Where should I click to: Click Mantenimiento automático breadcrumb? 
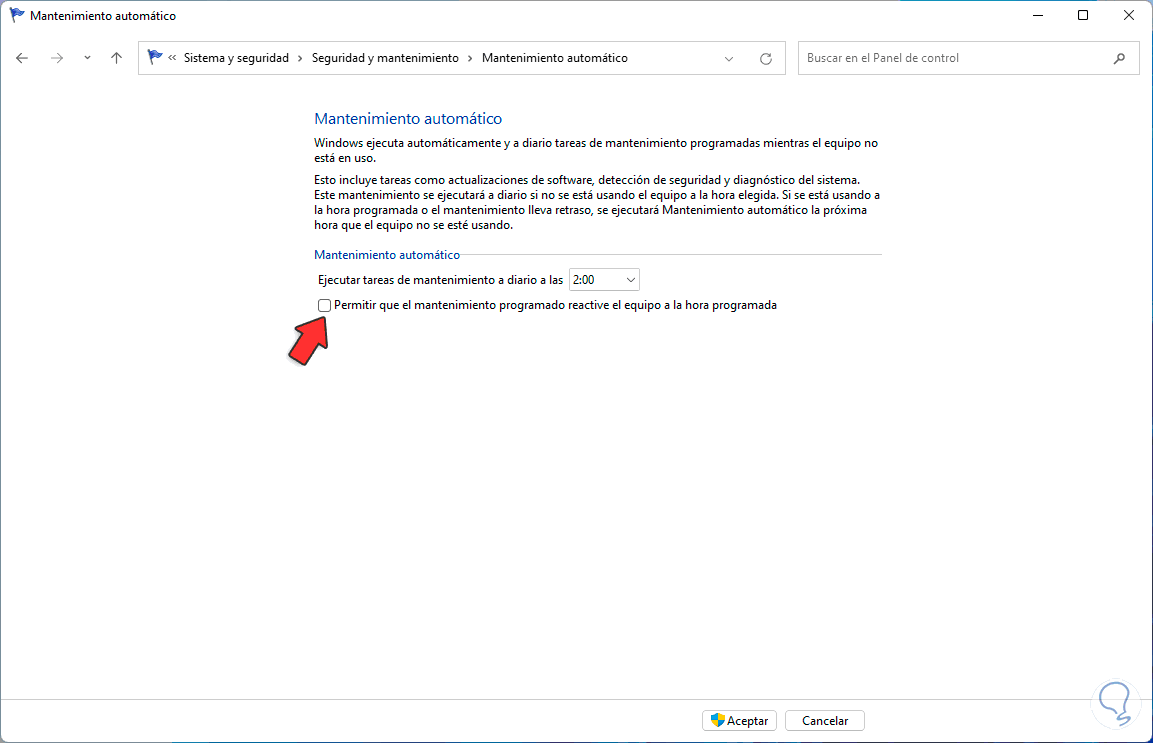coord(554,58)
